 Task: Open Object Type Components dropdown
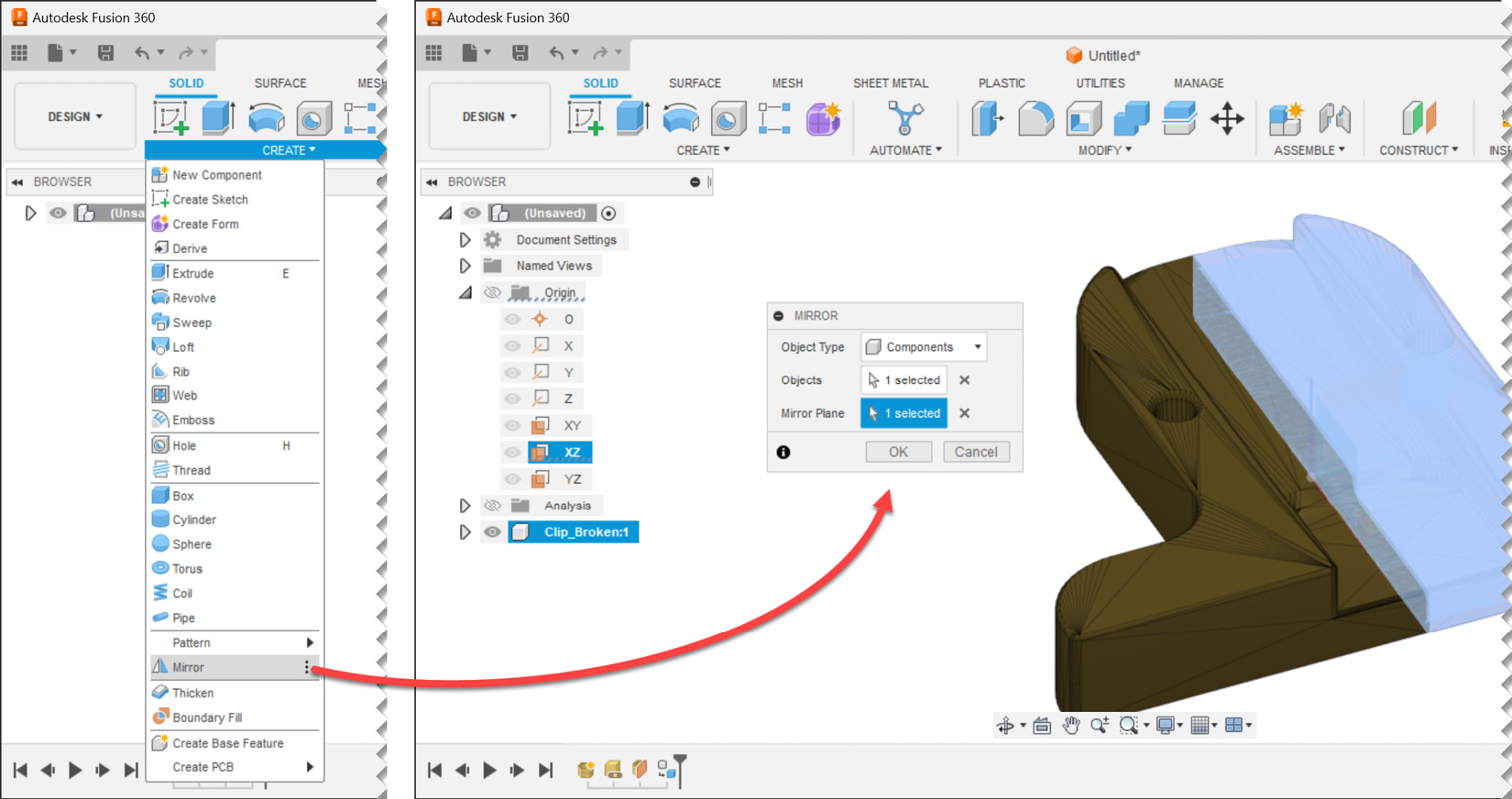click(x=924, y=346)
